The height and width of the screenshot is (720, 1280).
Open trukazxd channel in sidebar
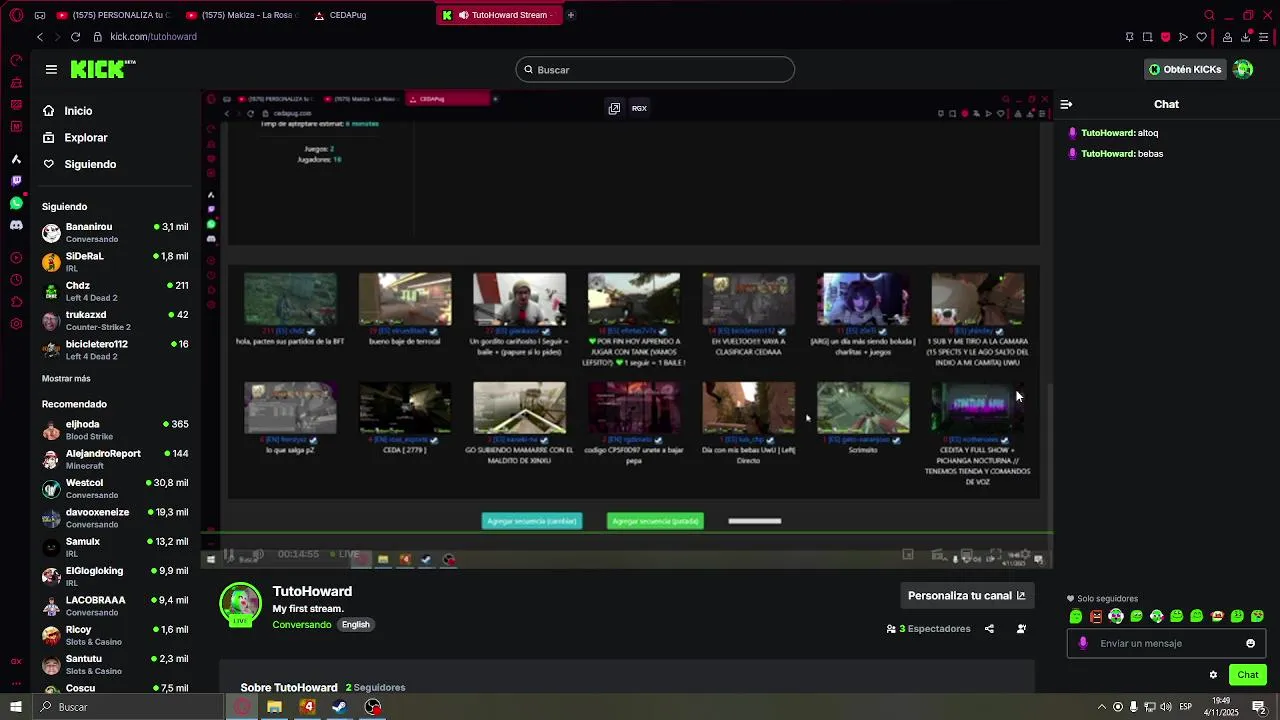click(115, 320)
